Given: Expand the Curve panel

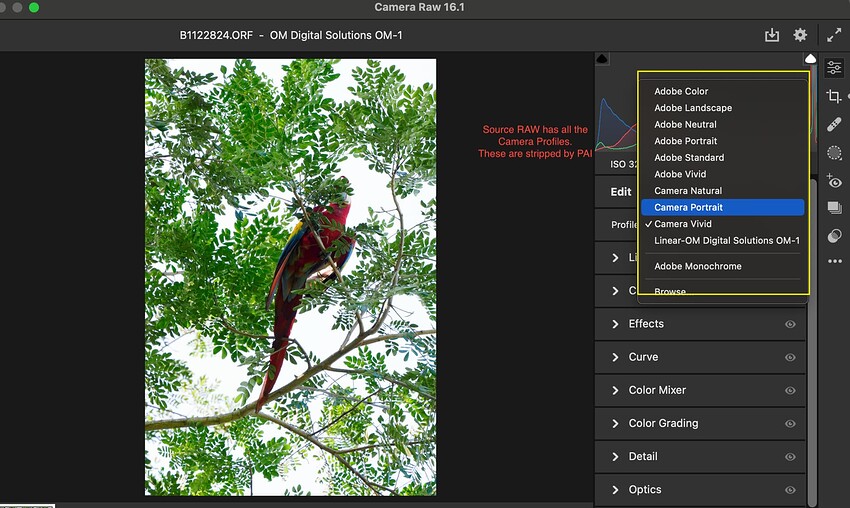Looking at the screenshot, I should point(615,357).
